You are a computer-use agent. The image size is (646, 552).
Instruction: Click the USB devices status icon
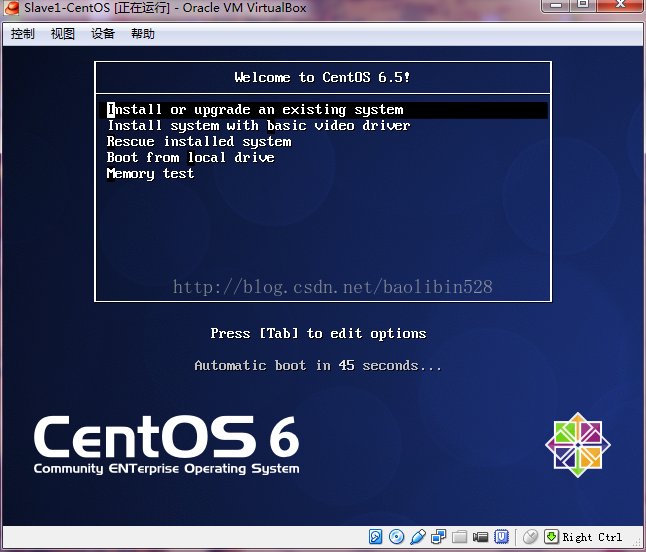tap(417, 537)
